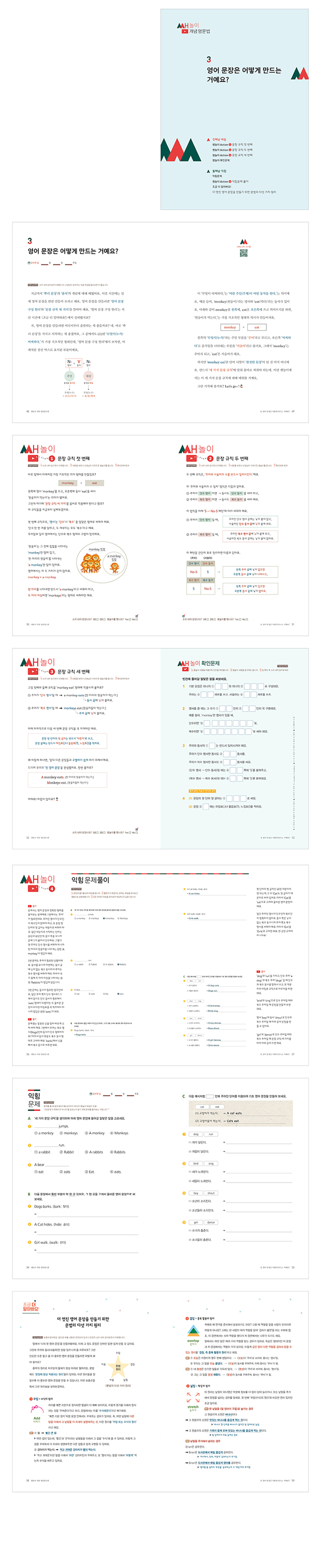Click the red play icon beside 문장 규칙 첫 번째
The width and height of the screenshot is (321, 1568).
[32, 458]
